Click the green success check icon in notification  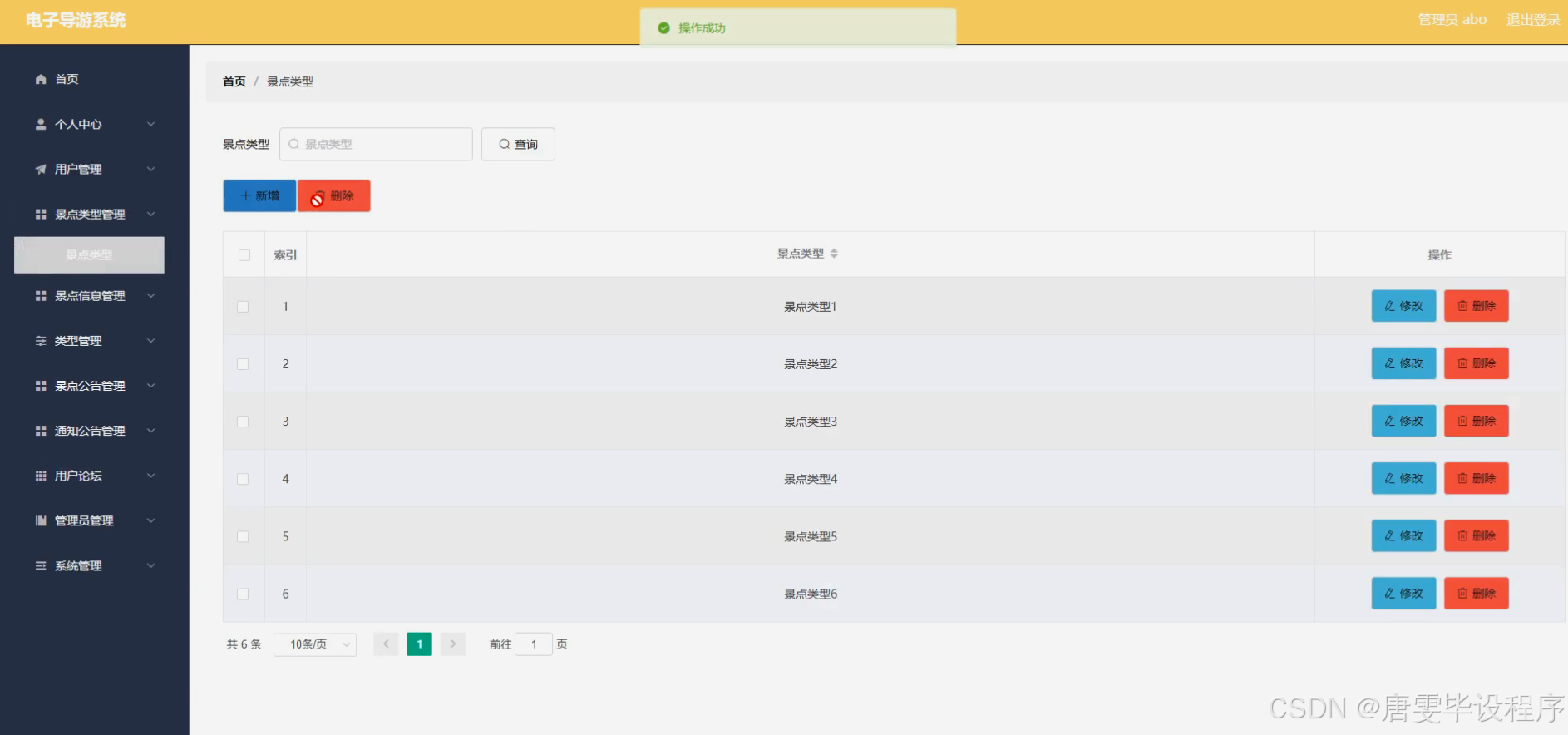tap(663, 28)
